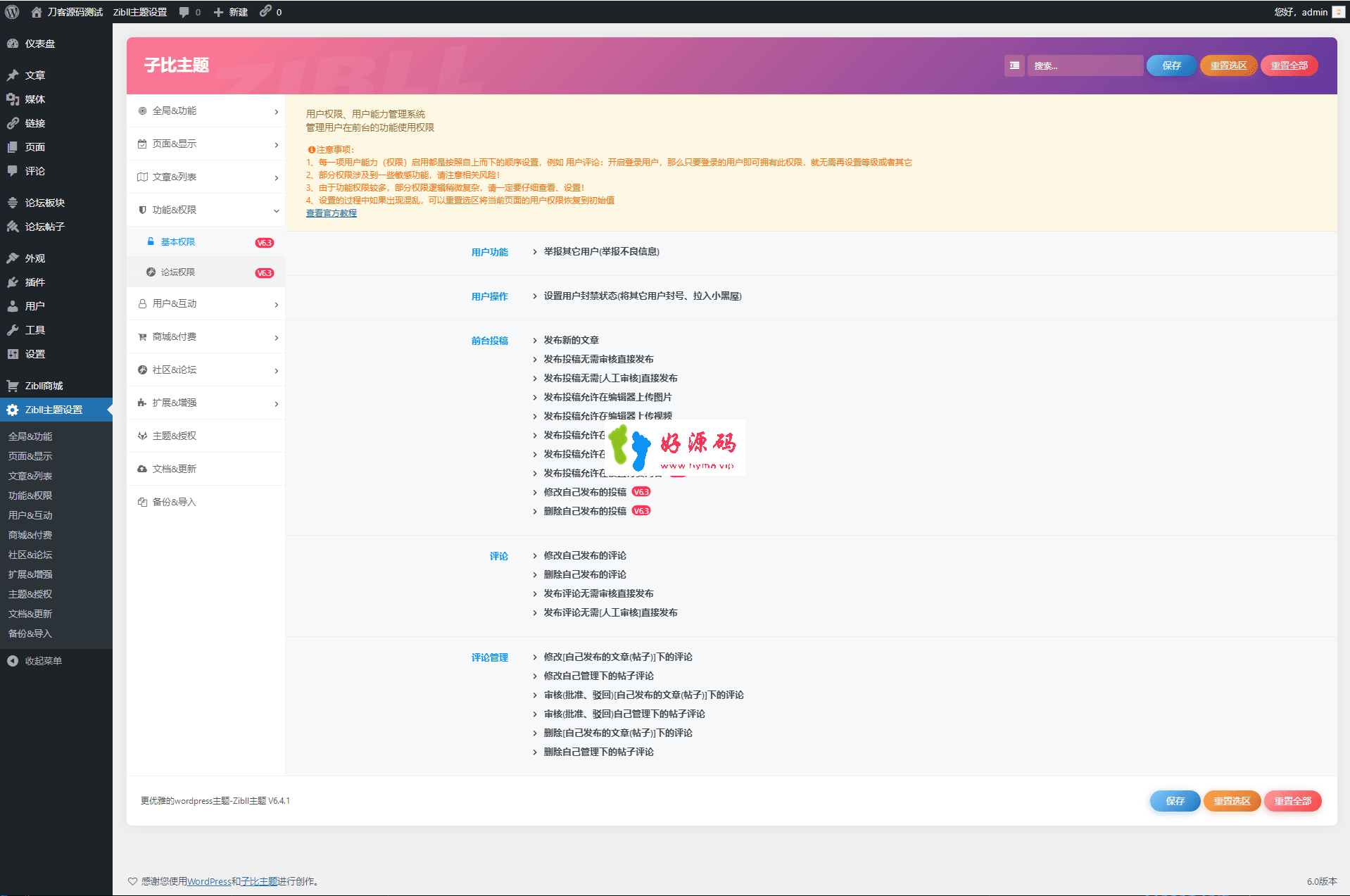1350x896 pixels.
Task: Click the 插件 plug icon in sidebar
Action: (13, 282)
